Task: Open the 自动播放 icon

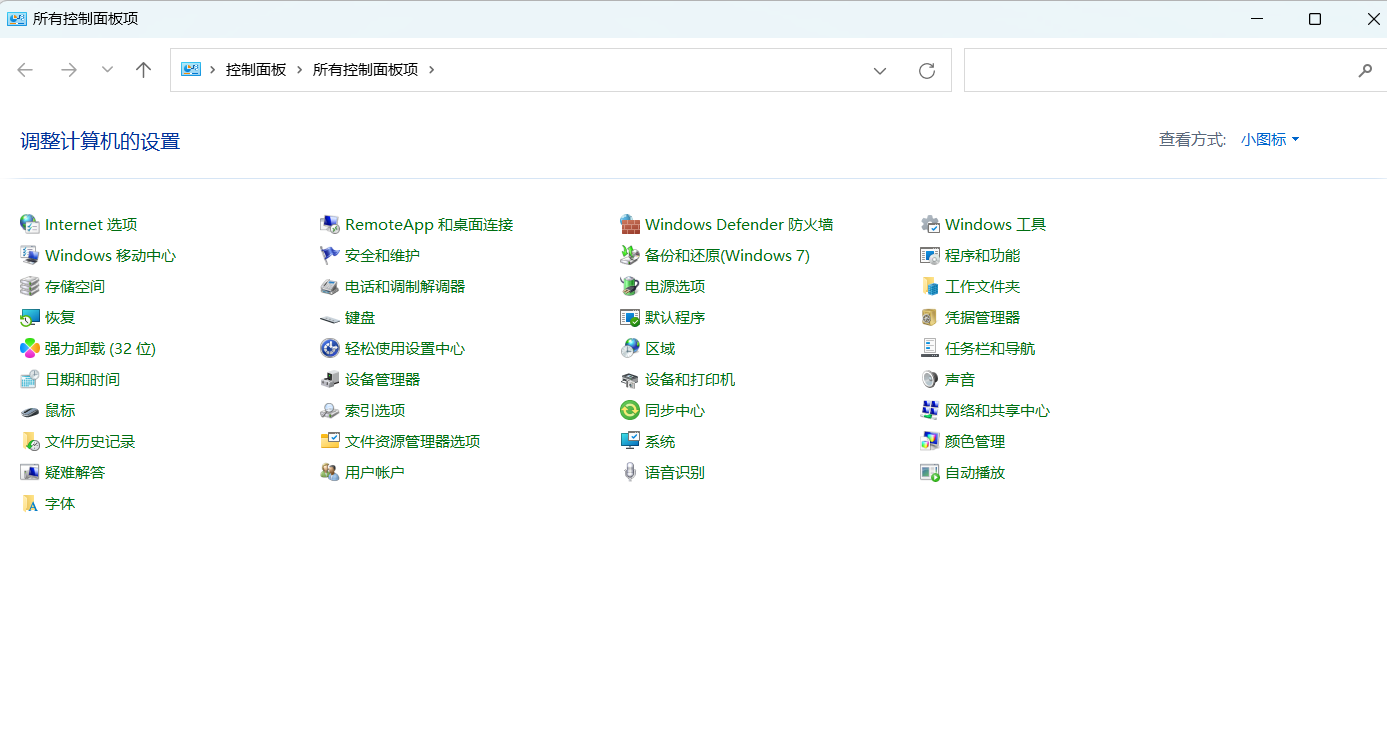Action: click(929, 472)
